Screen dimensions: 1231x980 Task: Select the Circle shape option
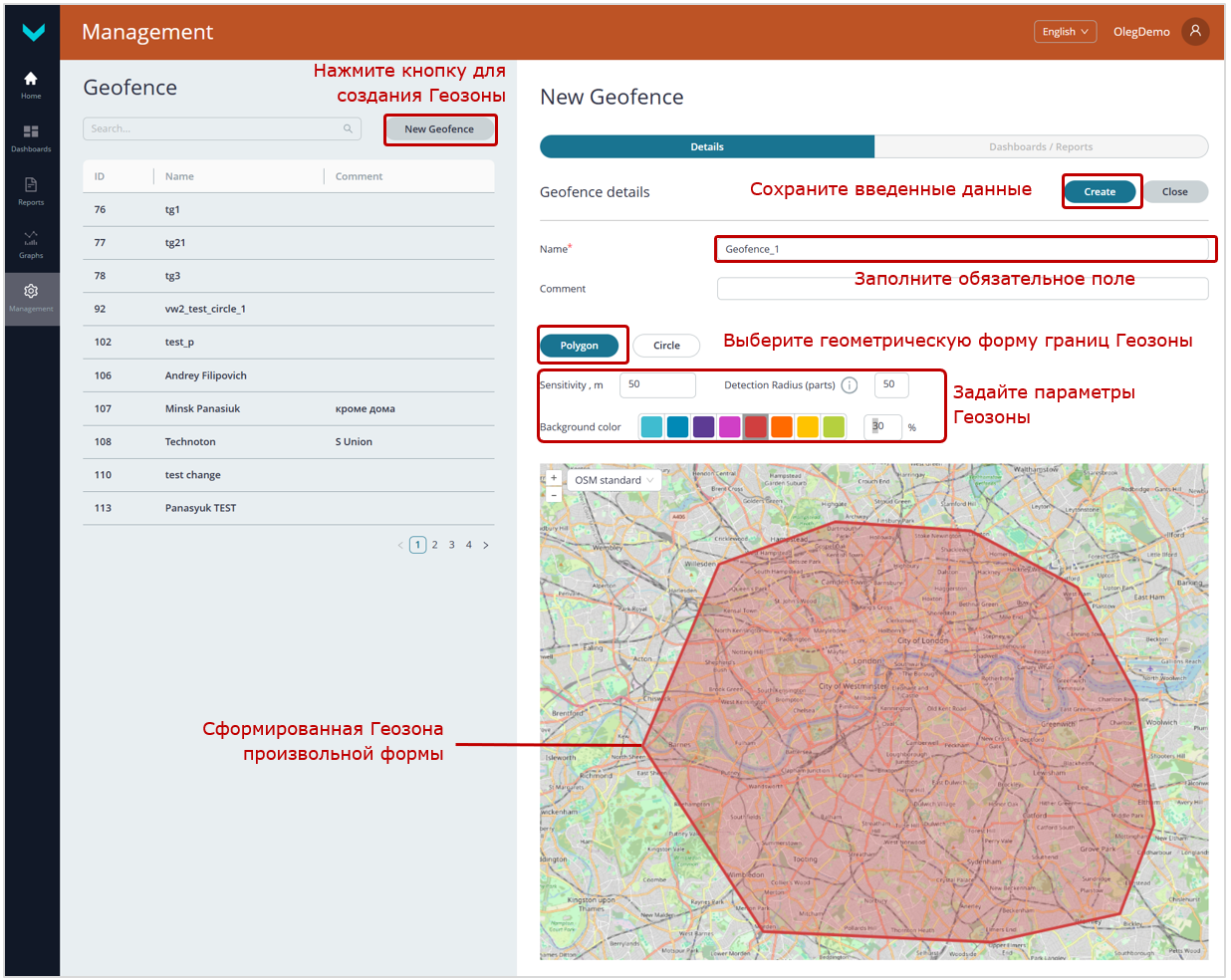[x=666, y=346]
